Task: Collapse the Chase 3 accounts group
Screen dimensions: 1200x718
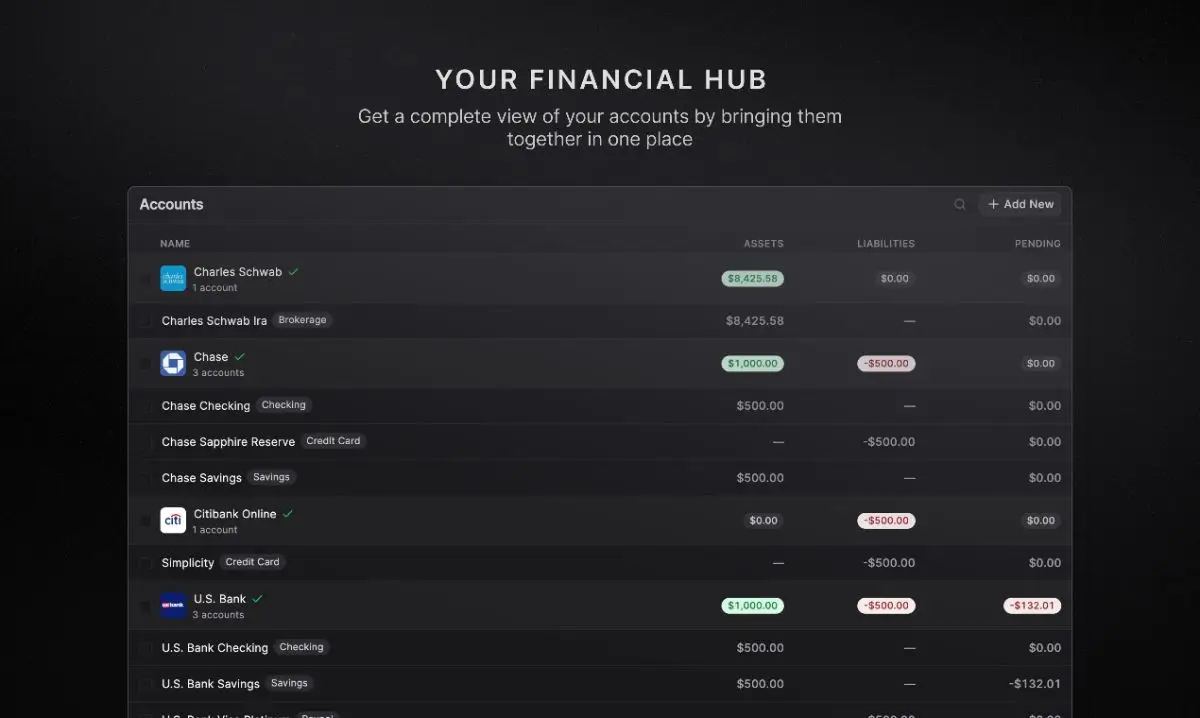Action: (x=218, y=372)
